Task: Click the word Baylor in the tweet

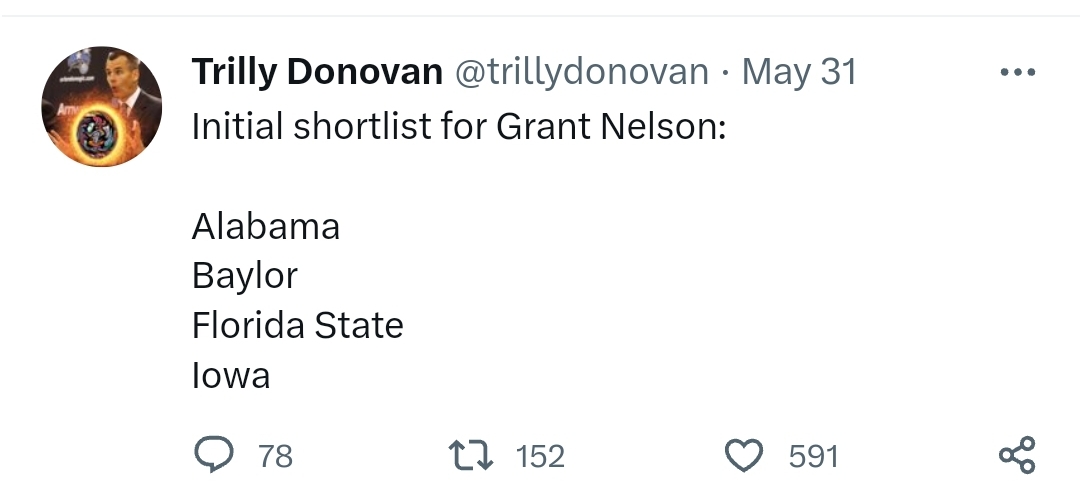Action: pyautogui.click(x=245, y=276)
